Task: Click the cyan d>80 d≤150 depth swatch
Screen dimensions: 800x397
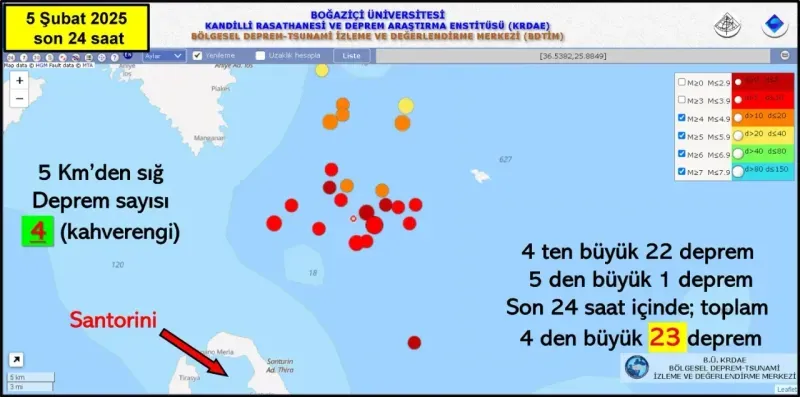Action: [763, 170]
